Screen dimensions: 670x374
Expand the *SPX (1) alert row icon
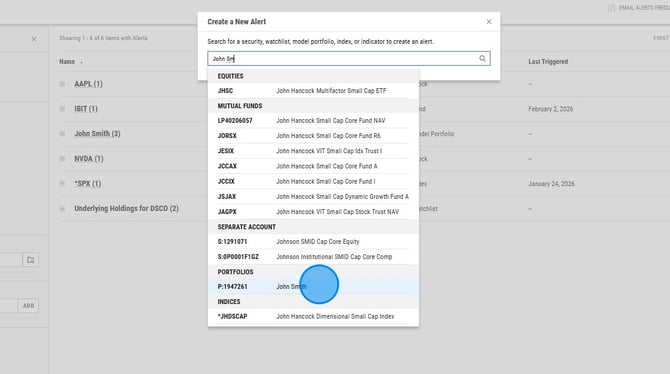coord(62,183)
